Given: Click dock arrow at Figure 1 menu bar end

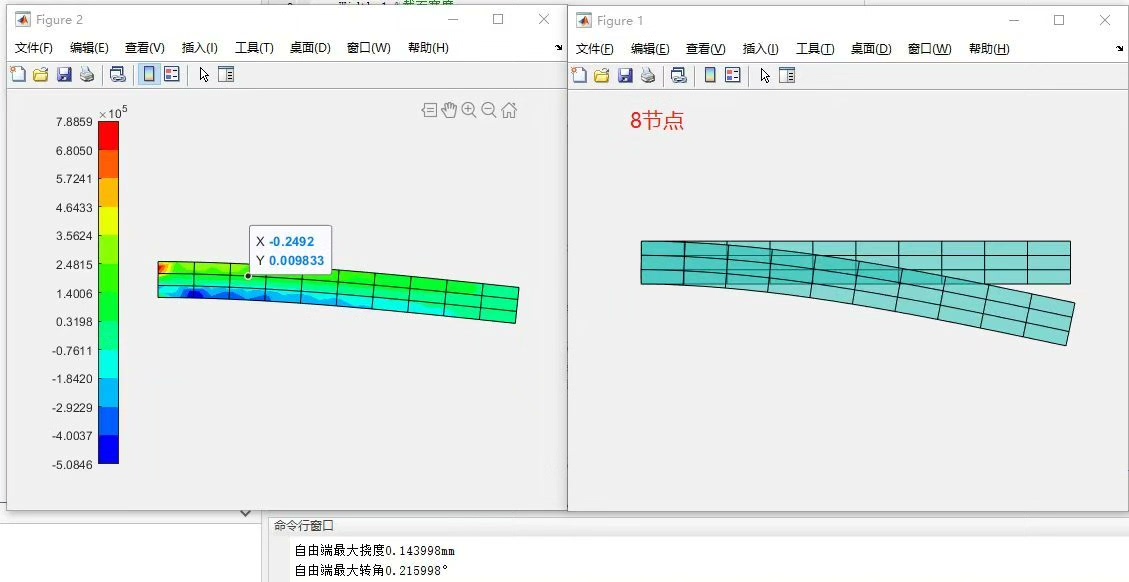Looking at the screenshot, I should 1120,48.
